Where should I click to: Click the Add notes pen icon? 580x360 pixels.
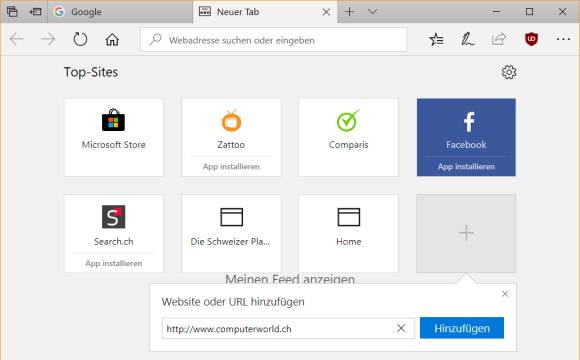[468, 39]
